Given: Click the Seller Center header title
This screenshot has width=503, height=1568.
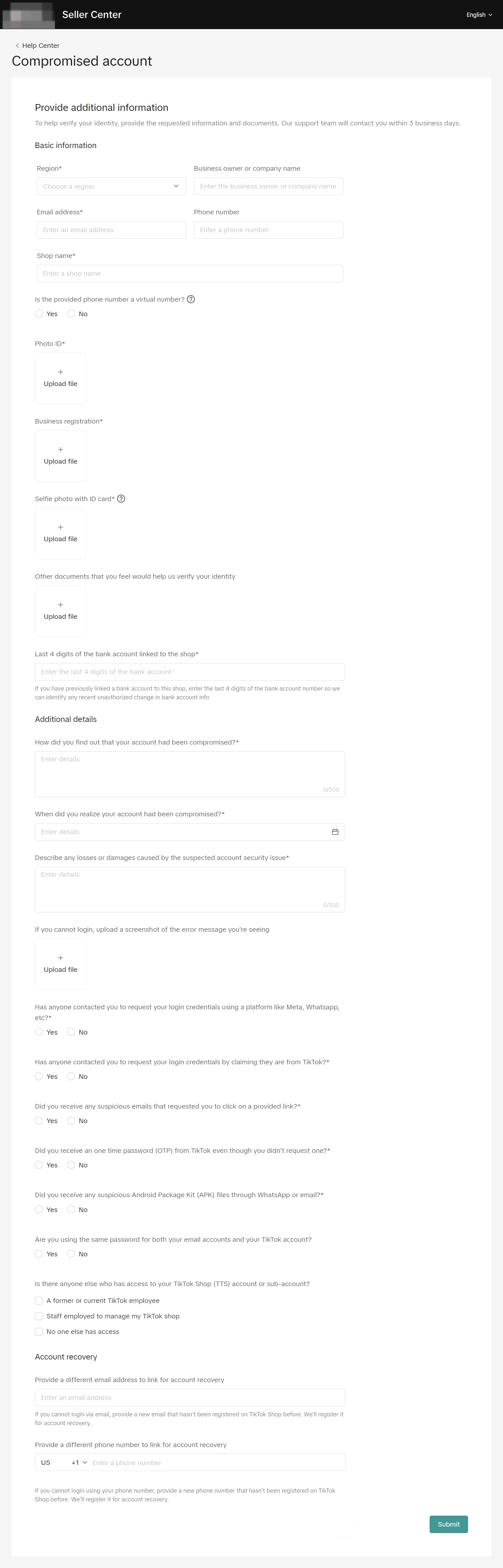Looking at the screenshot, I should [91, 15].
